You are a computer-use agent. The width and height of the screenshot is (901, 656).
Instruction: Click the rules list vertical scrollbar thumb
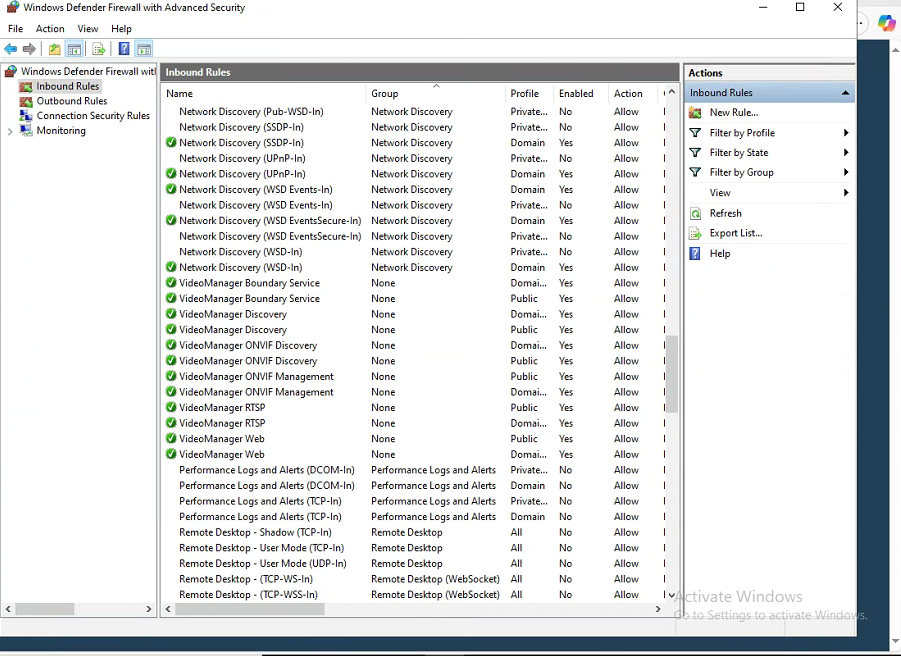[671, 374]
